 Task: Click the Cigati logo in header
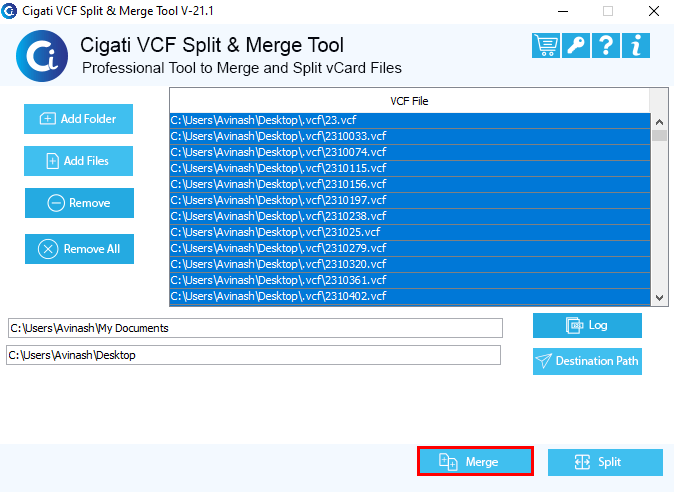point(42,56)
